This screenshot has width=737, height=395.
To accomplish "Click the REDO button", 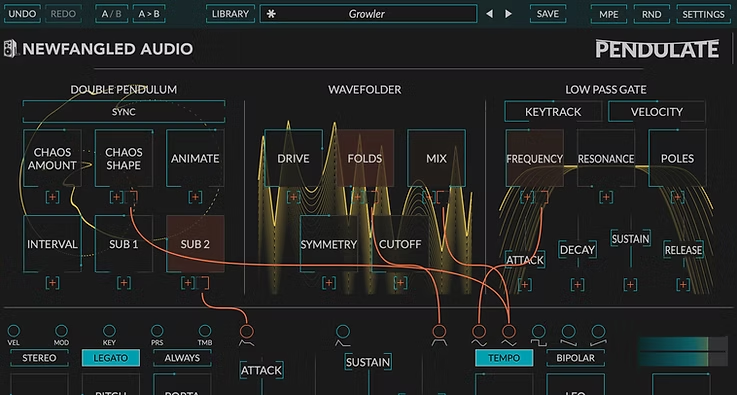I will (x=63, y=14).
